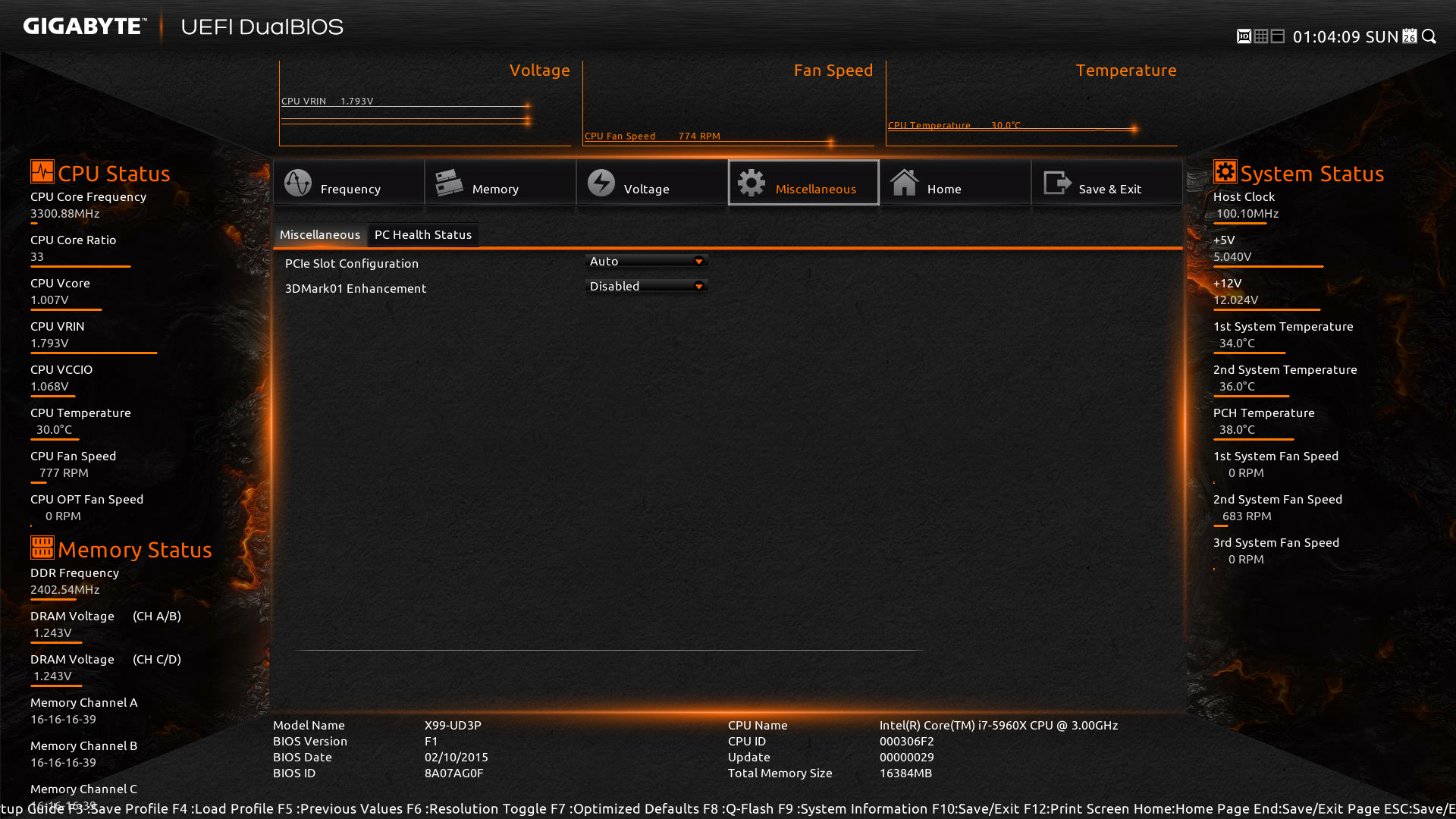Viewport: 1456px width, 819px height.
Task: Click the 3DMark01 Enhancement label
Action: click(356, 289)
